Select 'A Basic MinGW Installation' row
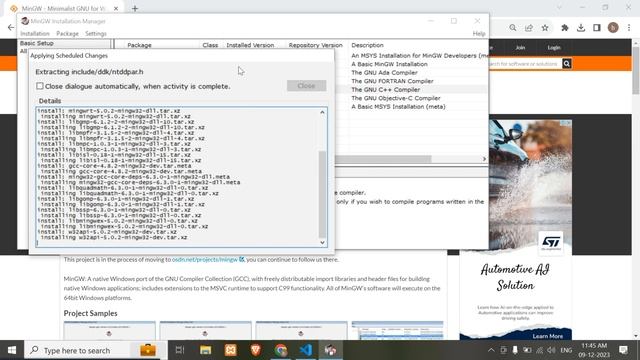This screenshot has width=640, height=360. click(389, 64)
